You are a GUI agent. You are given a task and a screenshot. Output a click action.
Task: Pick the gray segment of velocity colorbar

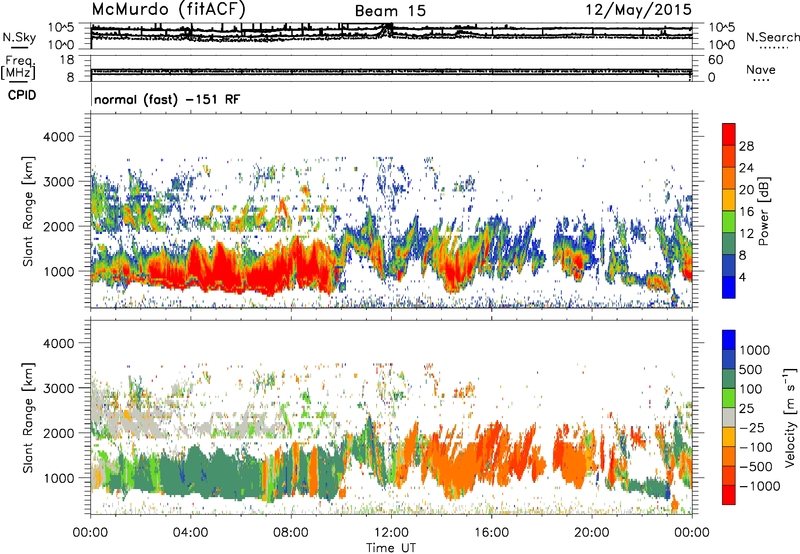pyautogui.click(x=729, y=418)
